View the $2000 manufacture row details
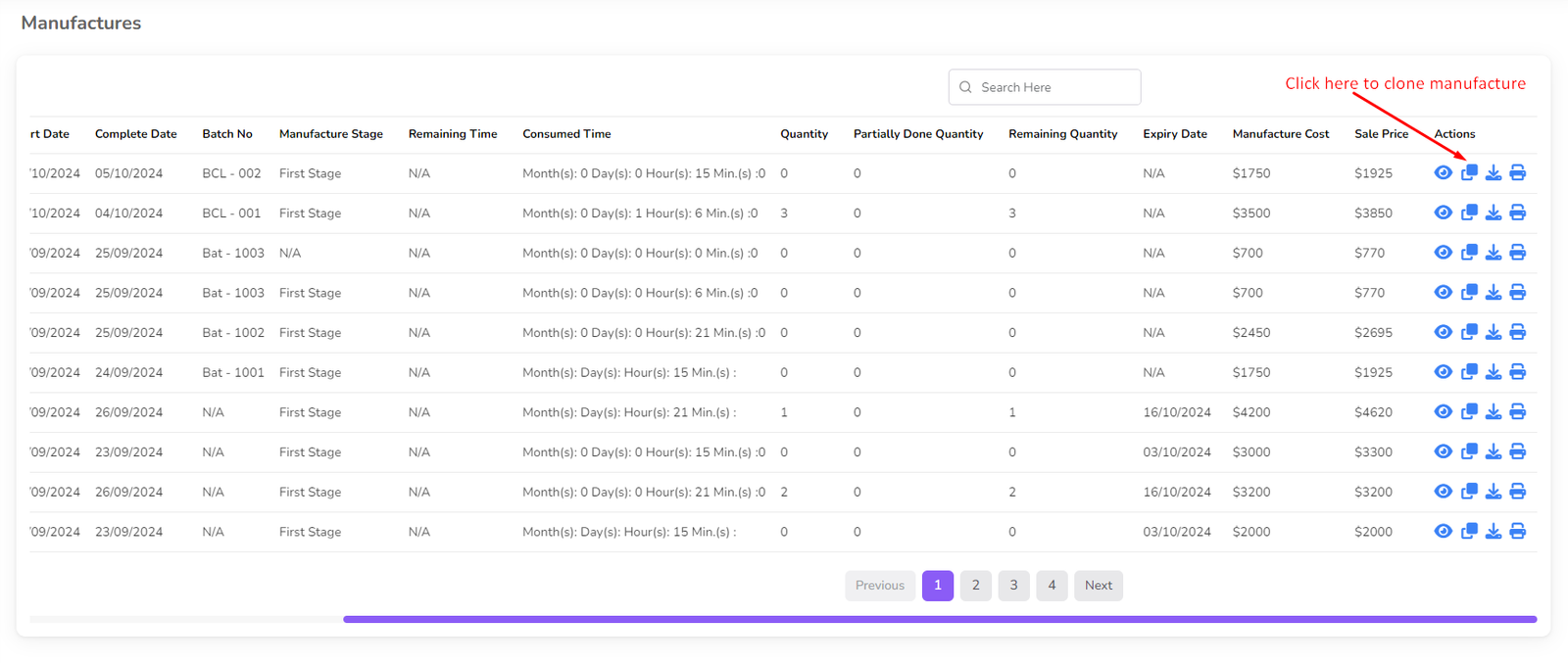Image resolution: width=1568 pixels, height=663 pixels. click(x=1443, y=532)
